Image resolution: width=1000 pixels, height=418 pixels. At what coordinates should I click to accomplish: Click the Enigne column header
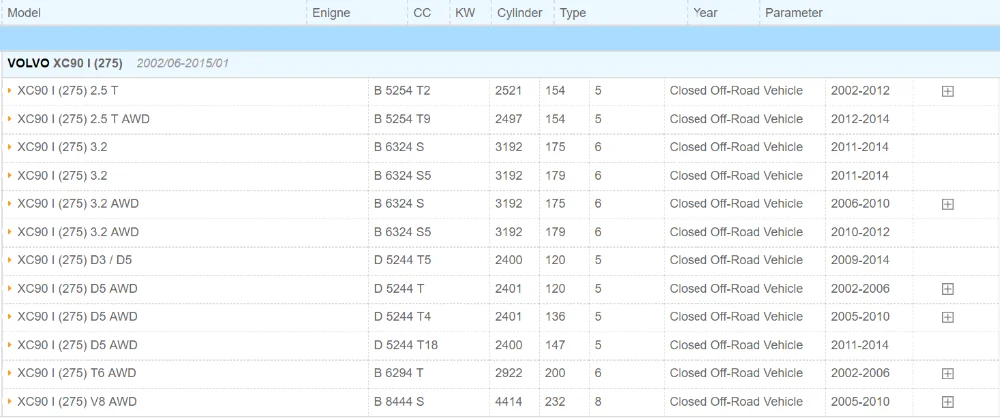[331, 13]
